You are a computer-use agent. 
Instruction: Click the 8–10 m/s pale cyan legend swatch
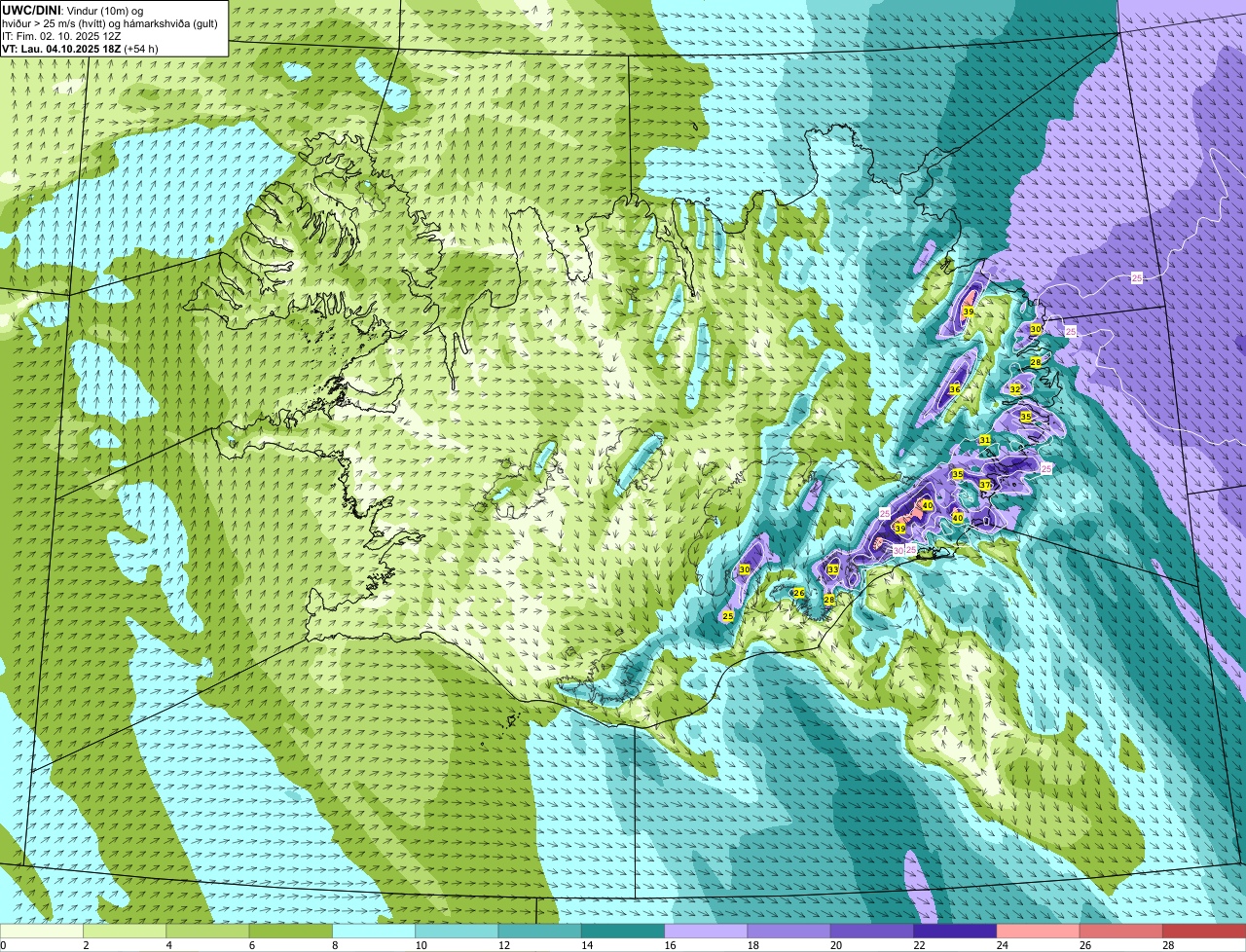tap(374, 931)
